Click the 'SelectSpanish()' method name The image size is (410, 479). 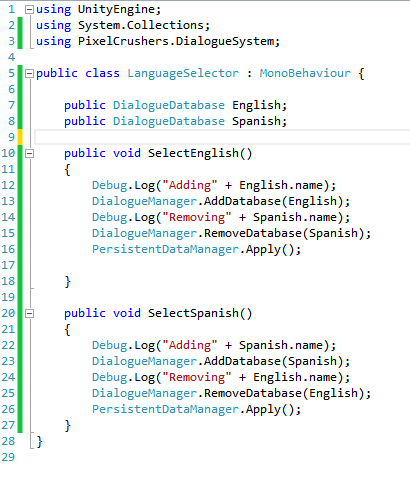click(200, 313)
